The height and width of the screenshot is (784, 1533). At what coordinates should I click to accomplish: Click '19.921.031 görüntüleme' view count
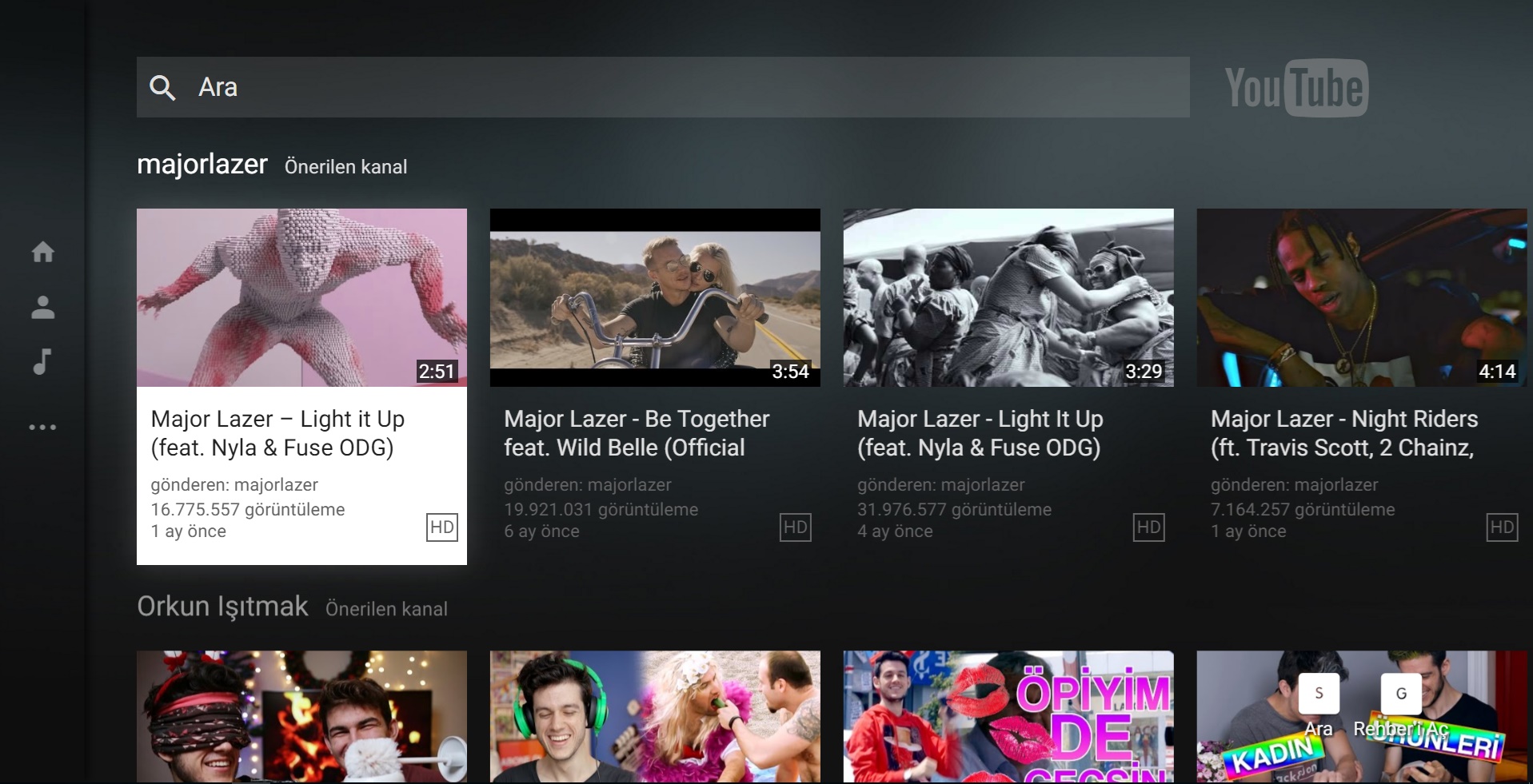point(601,510)
